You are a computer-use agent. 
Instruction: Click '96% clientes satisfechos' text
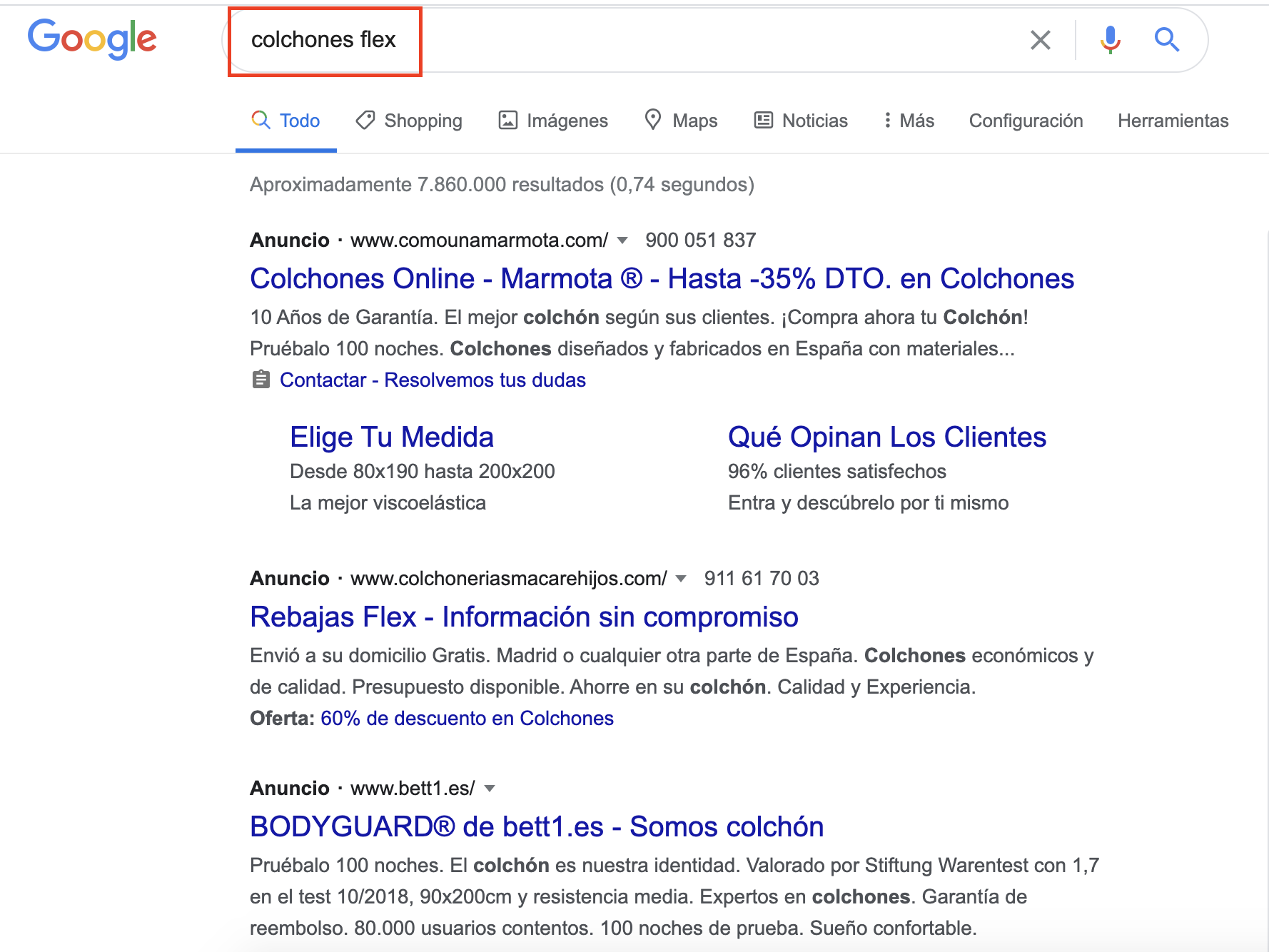click(x=836, y=471)
